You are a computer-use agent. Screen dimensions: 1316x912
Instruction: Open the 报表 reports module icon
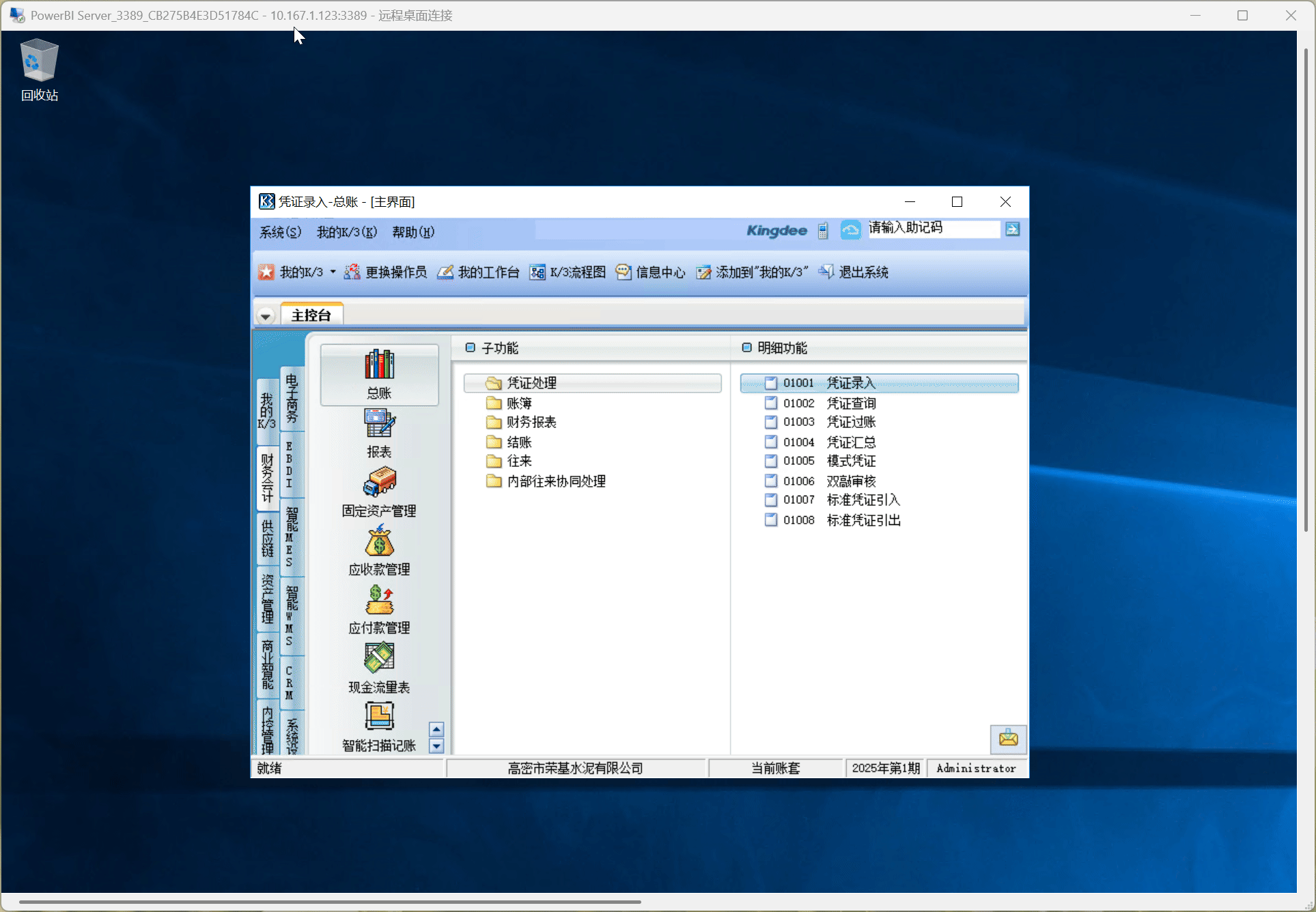pos(379,424)
